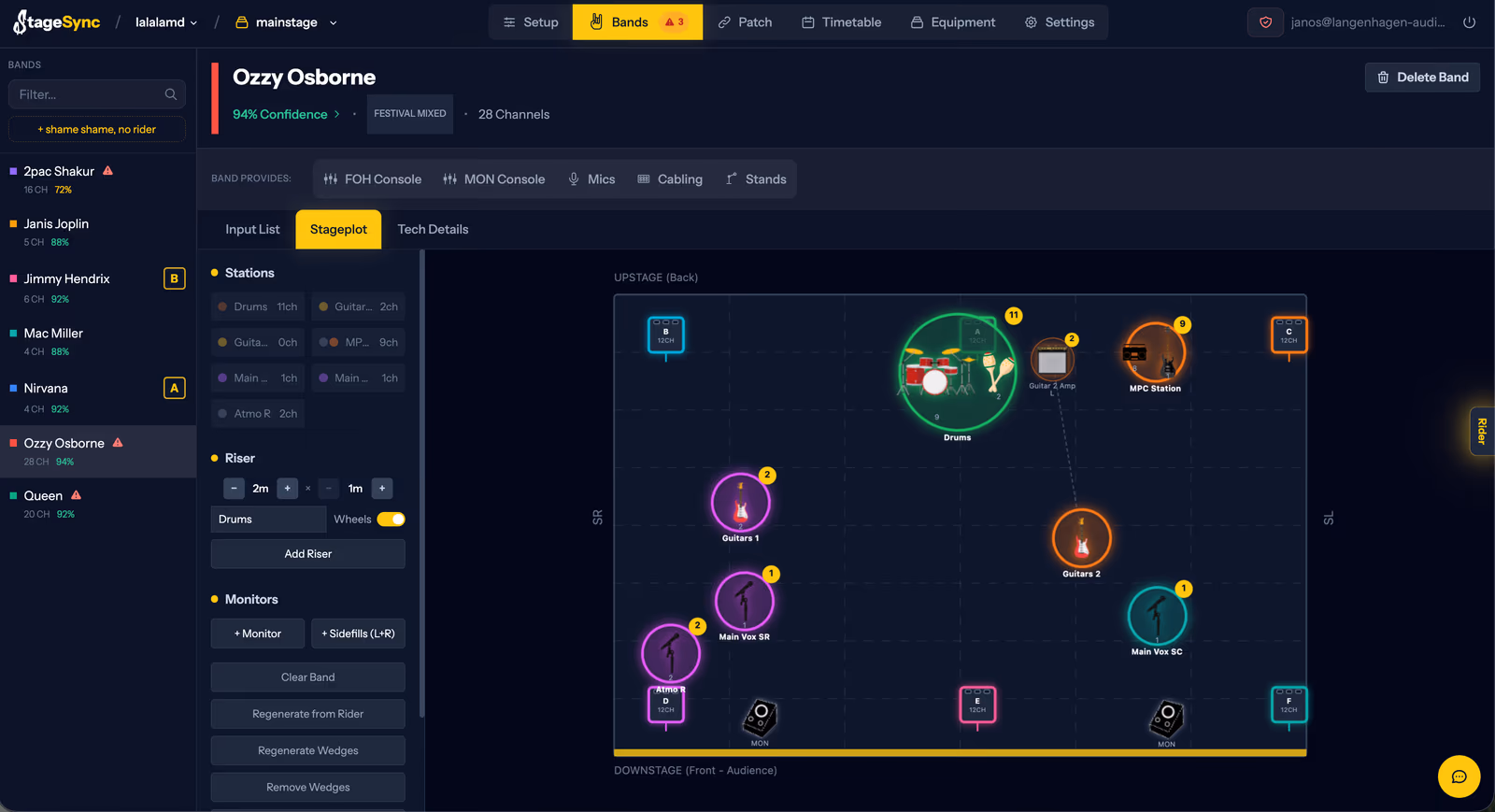This screenshot has width=1495, height=812.
Task: Open the lalalamd event dropdown
Action: [166, 22]
